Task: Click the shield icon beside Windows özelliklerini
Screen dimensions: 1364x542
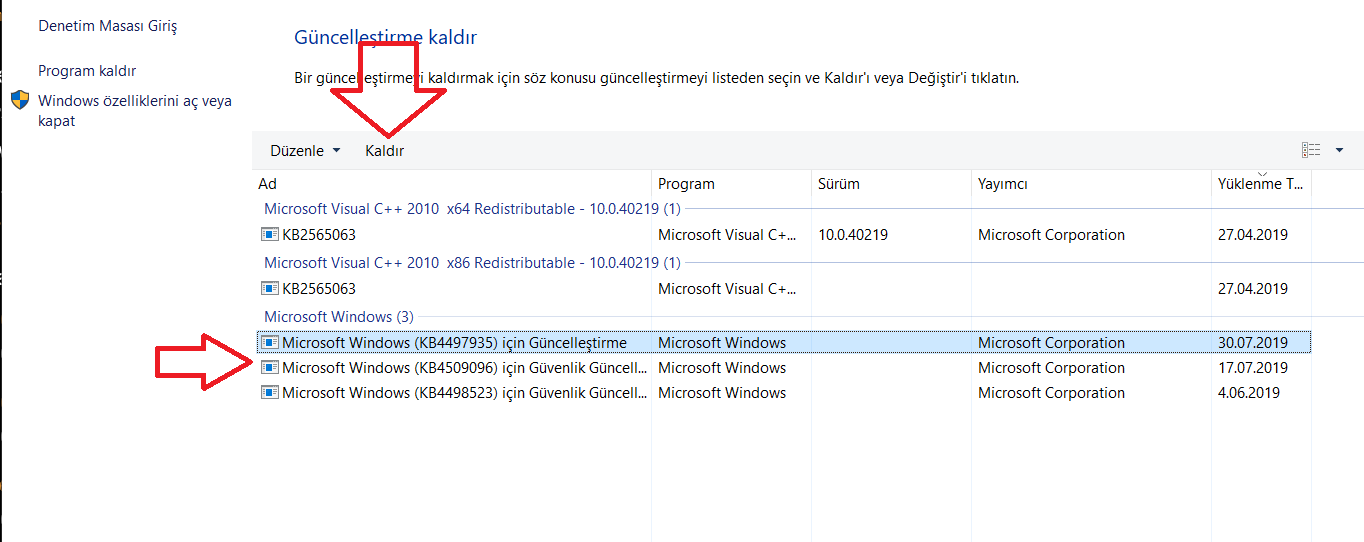Action: click(20, 101)
